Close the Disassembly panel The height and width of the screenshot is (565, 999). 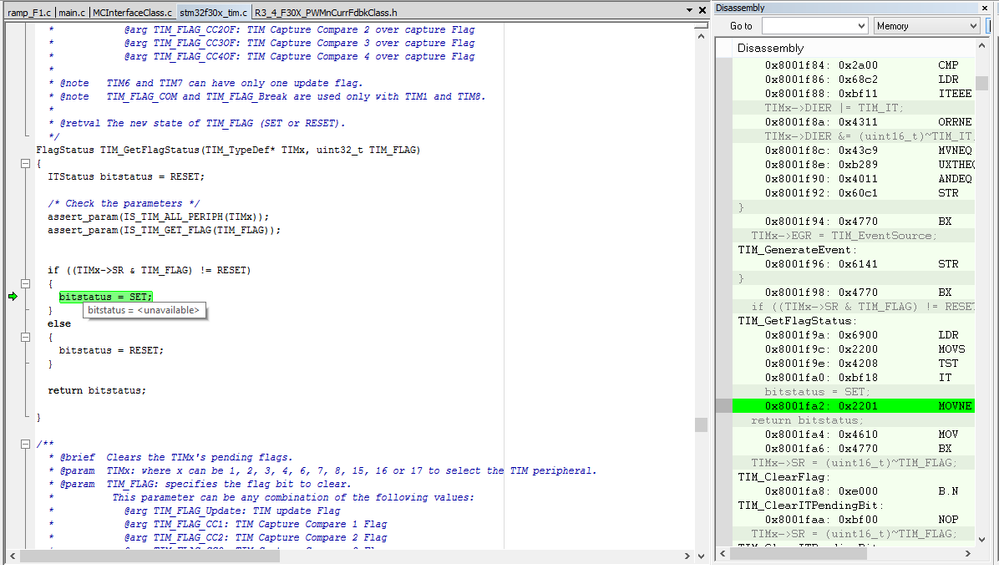coord(984,8)
